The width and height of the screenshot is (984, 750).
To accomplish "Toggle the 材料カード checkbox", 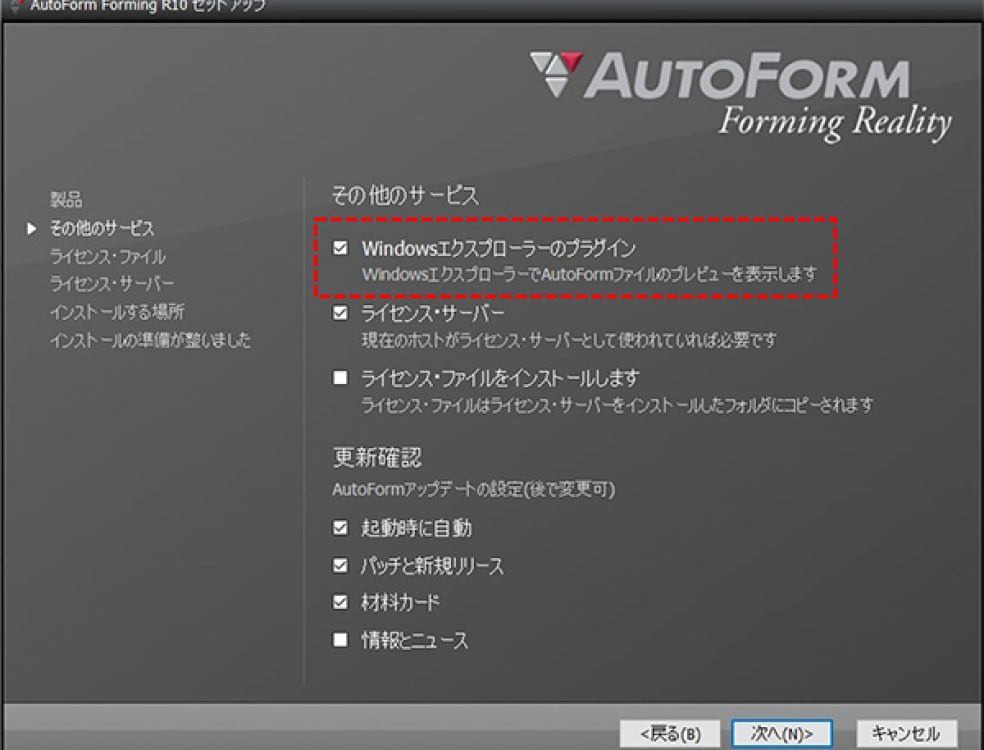I will pos(340,603).
